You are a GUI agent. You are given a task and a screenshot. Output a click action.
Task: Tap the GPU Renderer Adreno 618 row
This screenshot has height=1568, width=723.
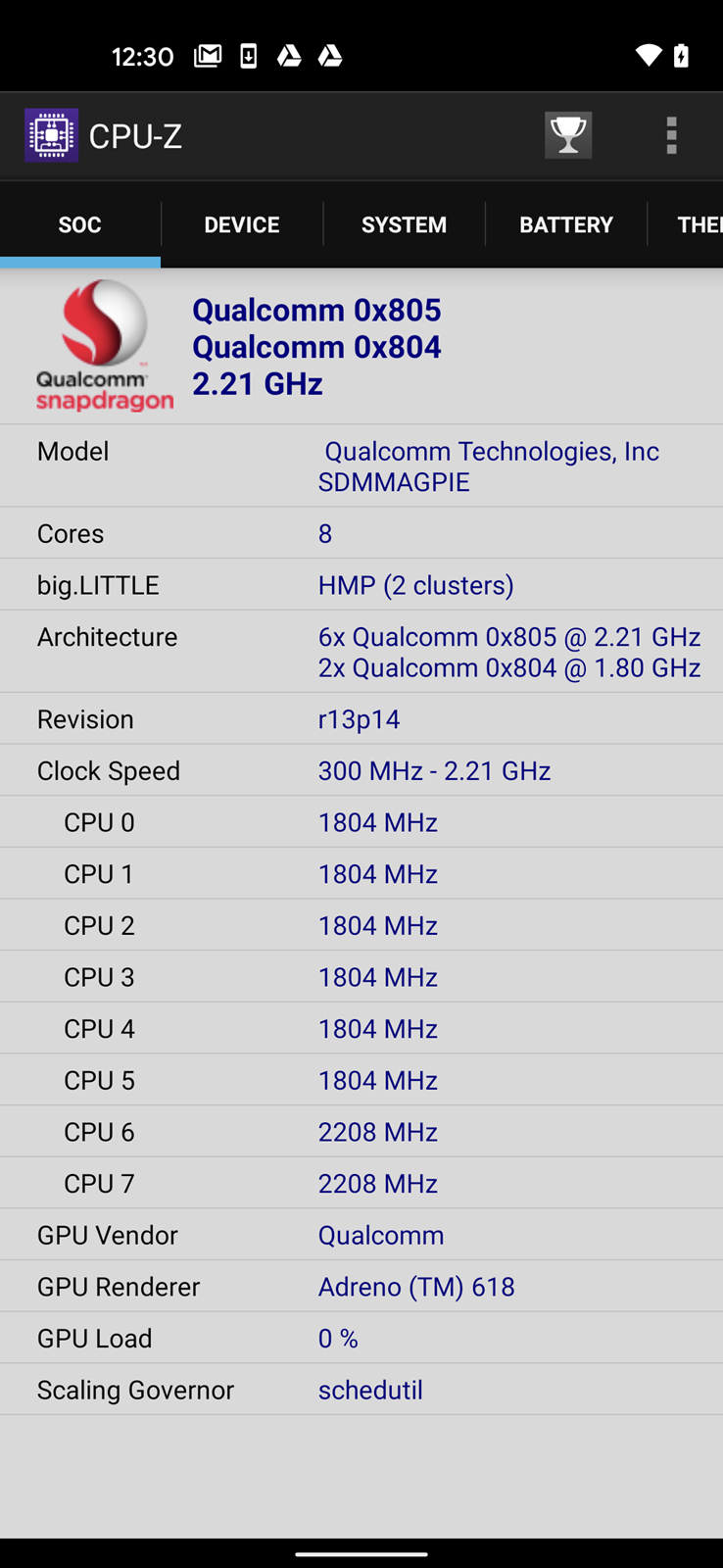361,1287
